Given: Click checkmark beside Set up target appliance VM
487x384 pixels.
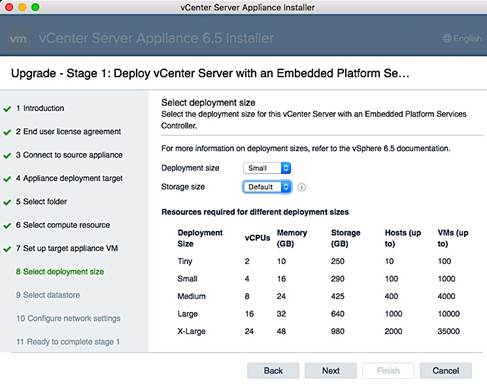Looking at the screenshot, I should (x=7, y=249).
